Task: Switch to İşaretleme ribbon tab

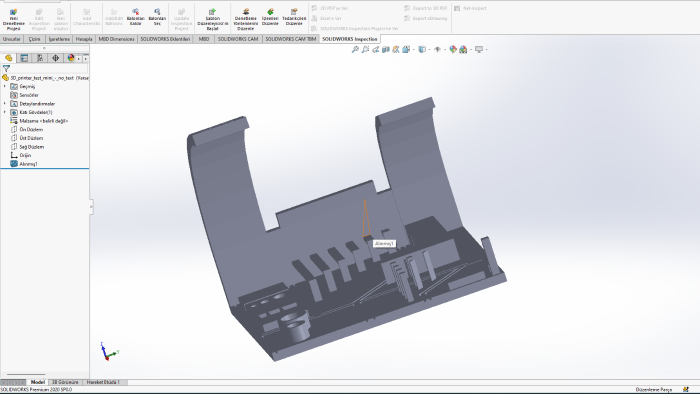Action: (59, 39)
